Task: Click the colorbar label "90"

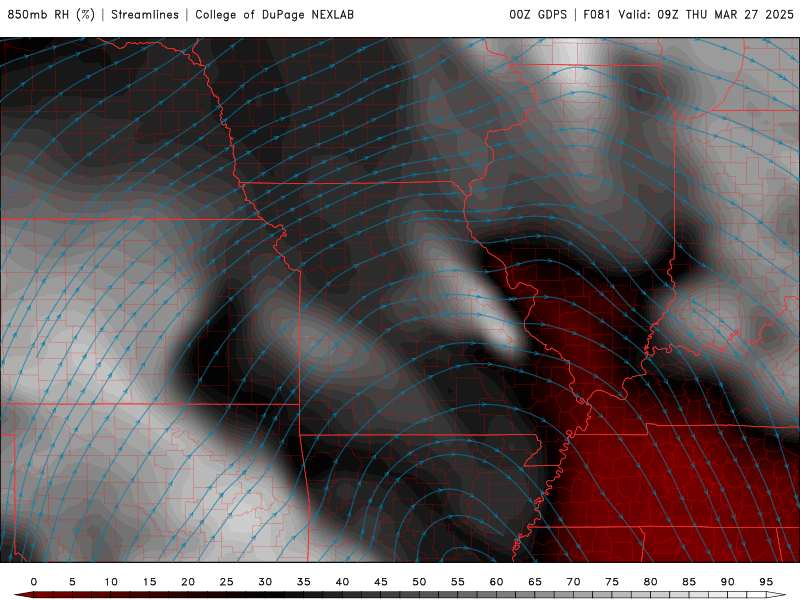Action: click(728, 582)
